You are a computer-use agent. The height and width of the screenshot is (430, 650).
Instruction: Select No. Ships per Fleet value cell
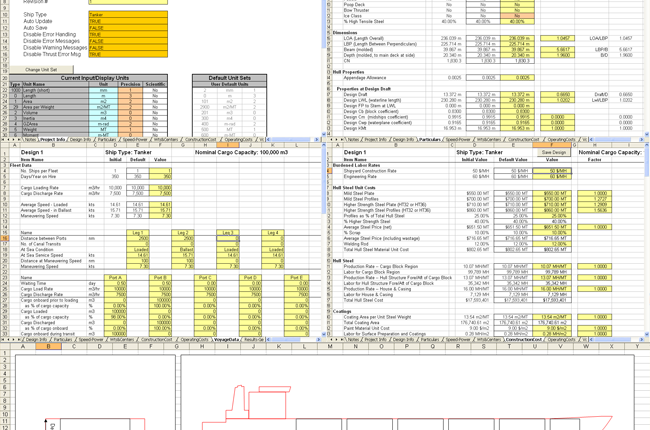(160, 171)
